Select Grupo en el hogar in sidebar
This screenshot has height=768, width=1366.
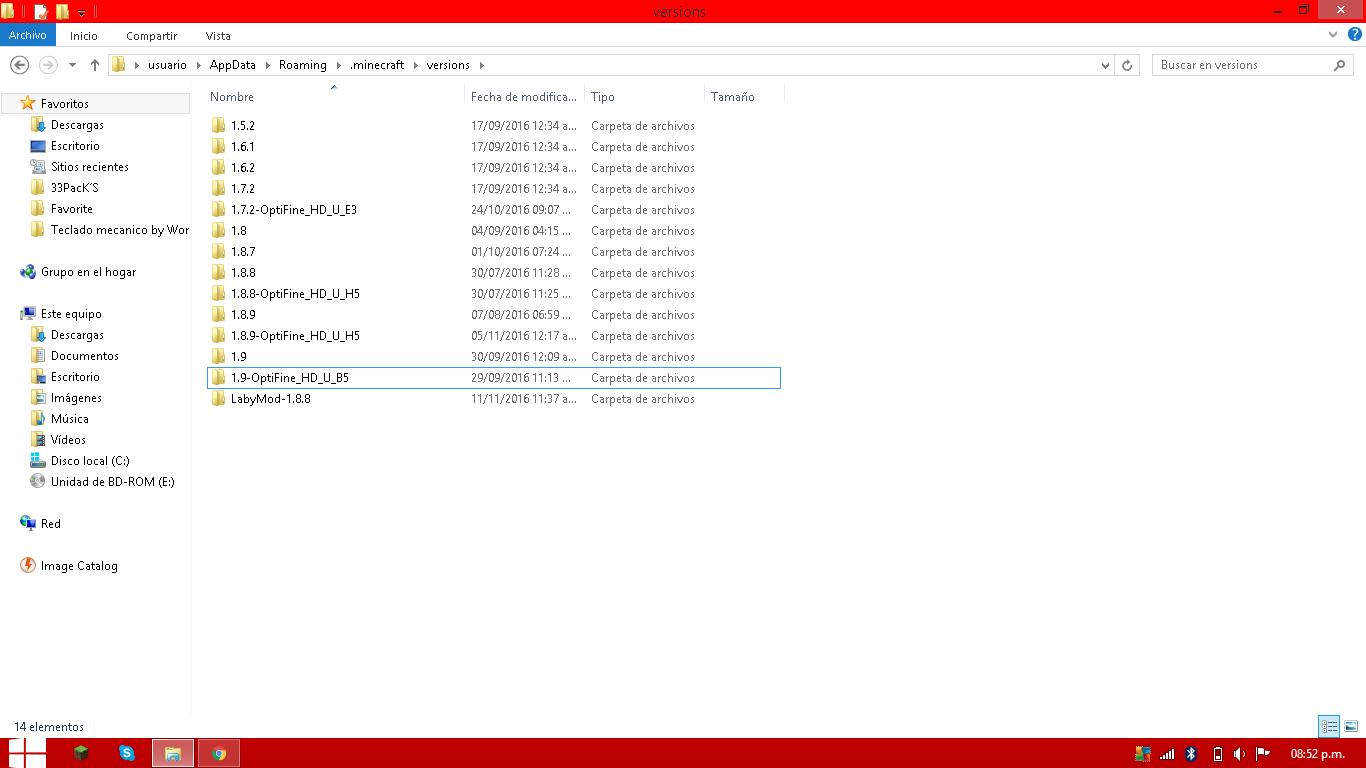tap(88, 272)
